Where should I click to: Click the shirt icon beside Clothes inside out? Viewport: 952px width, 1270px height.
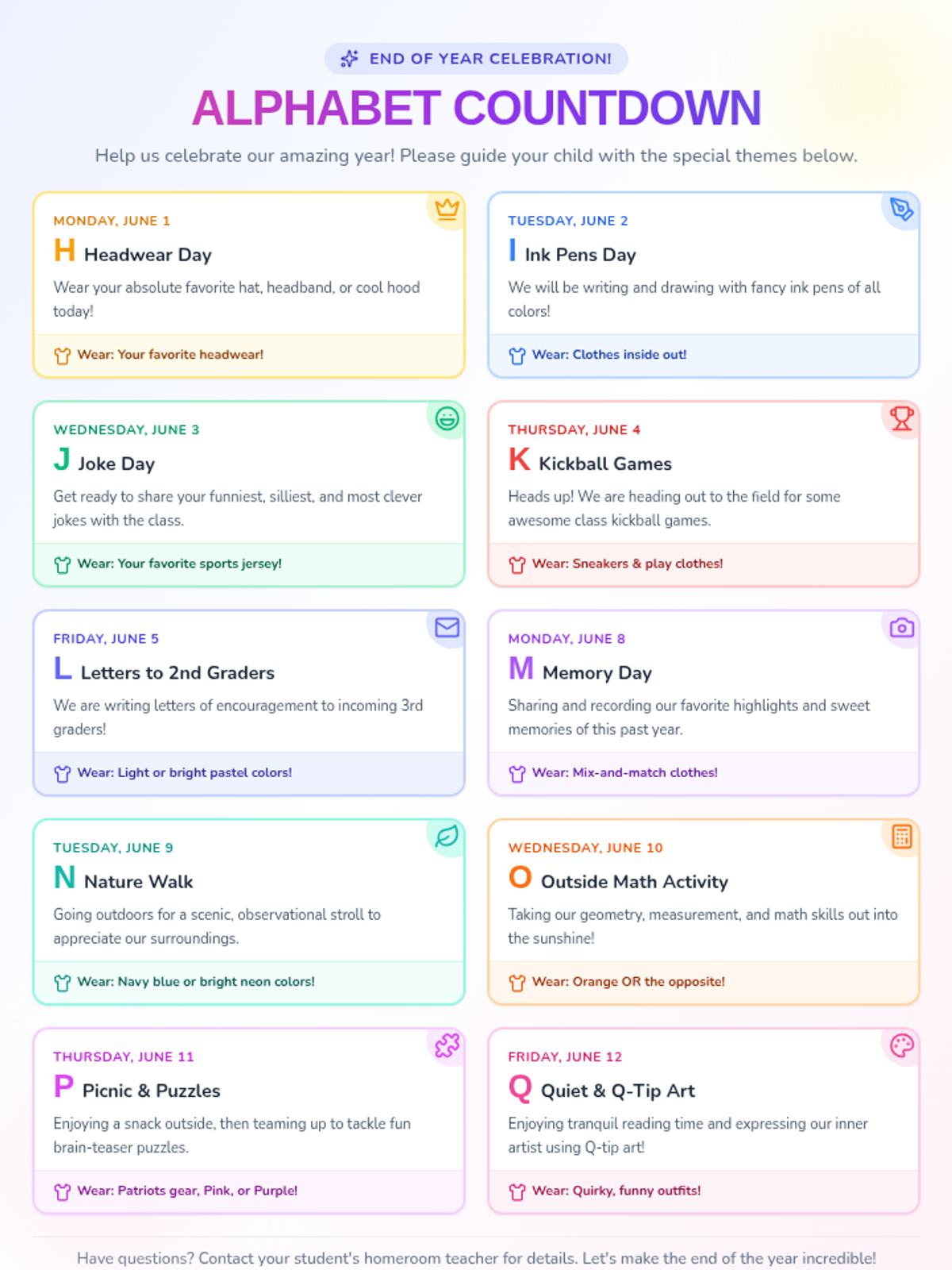coord(517,356)
